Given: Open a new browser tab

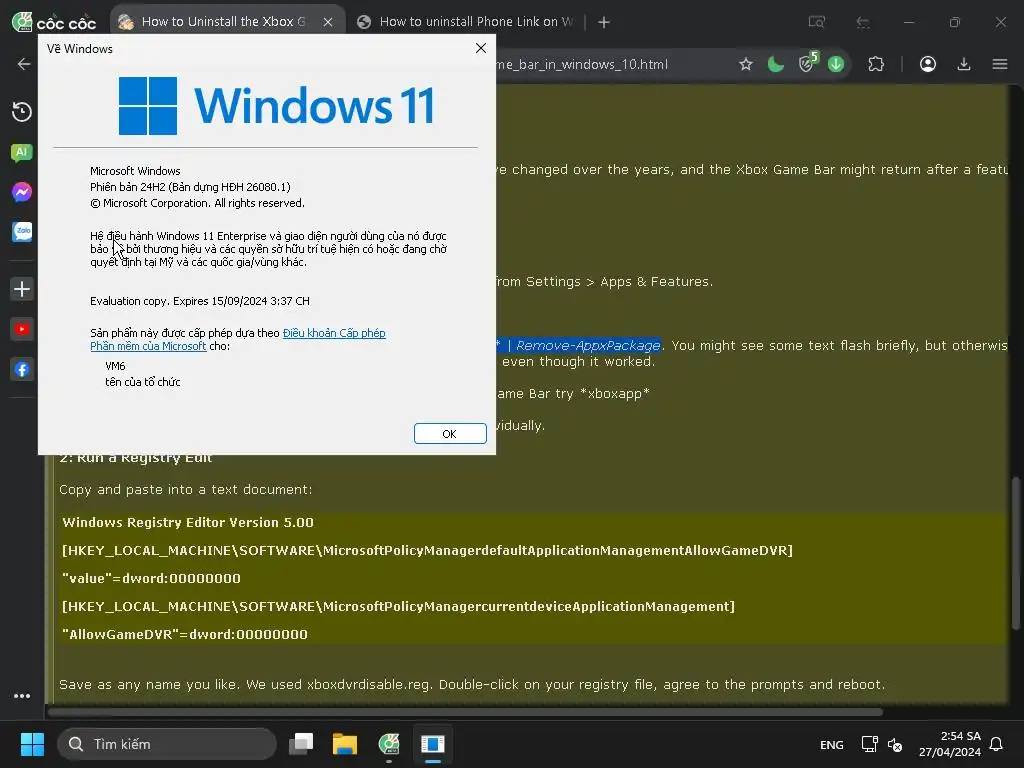Looking at the screenshot, I should click(x=604, y=22).
